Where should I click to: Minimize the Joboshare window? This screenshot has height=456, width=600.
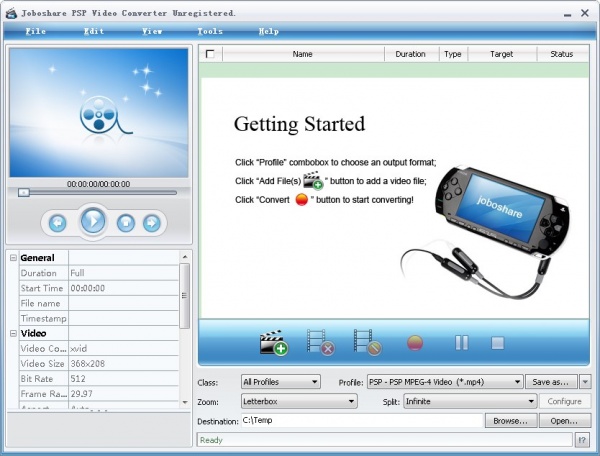click(x=567, y=14)
